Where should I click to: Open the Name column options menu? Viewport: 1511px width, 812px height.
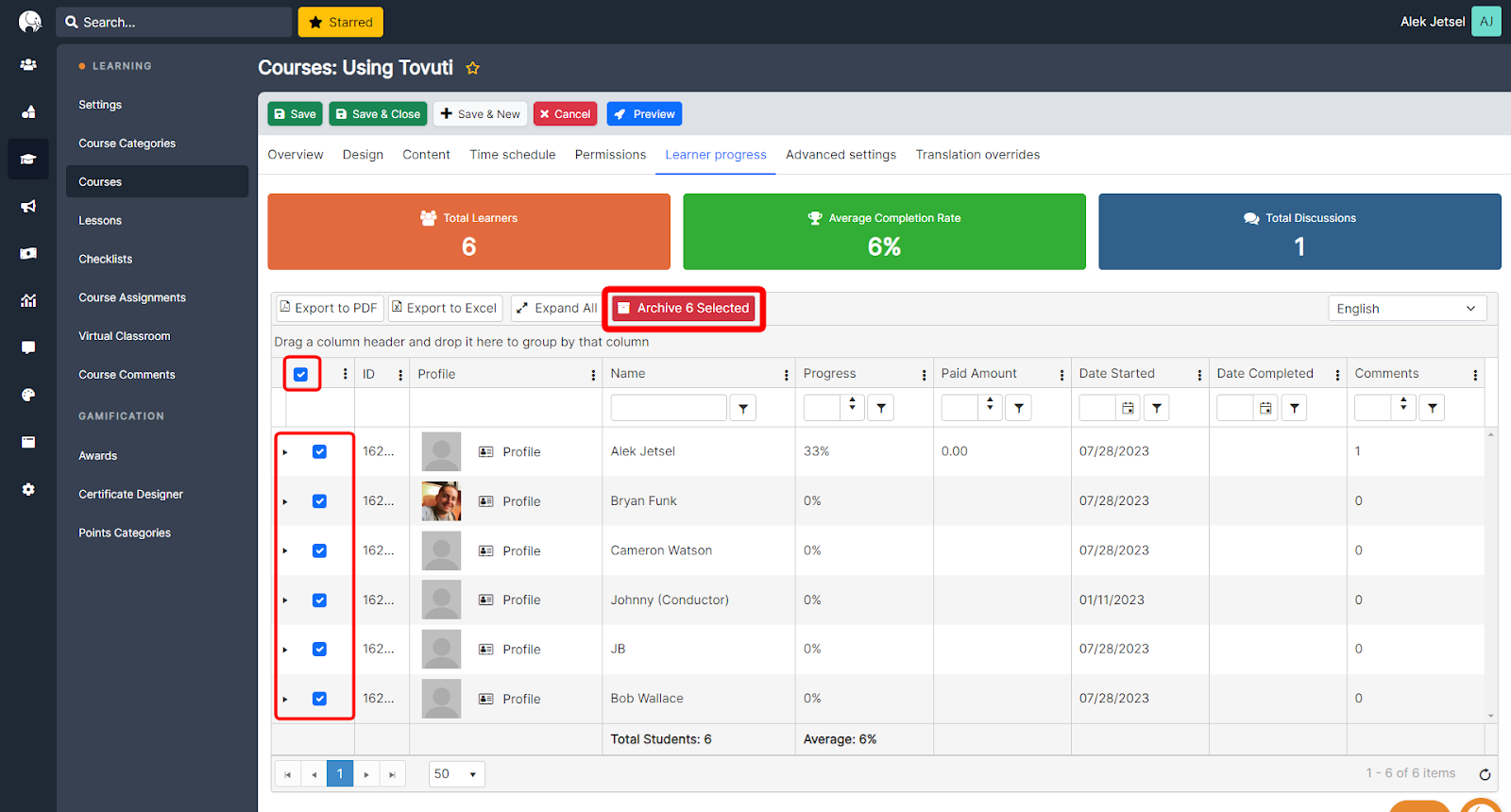pyautogui.click(x=787, y=375)
